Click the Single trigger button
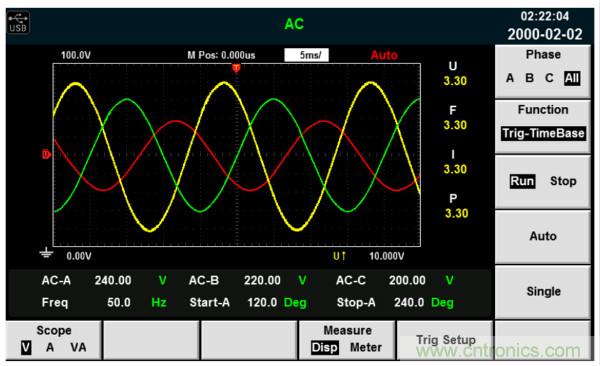Screen dimensions: 600x366 click(543, 291)
